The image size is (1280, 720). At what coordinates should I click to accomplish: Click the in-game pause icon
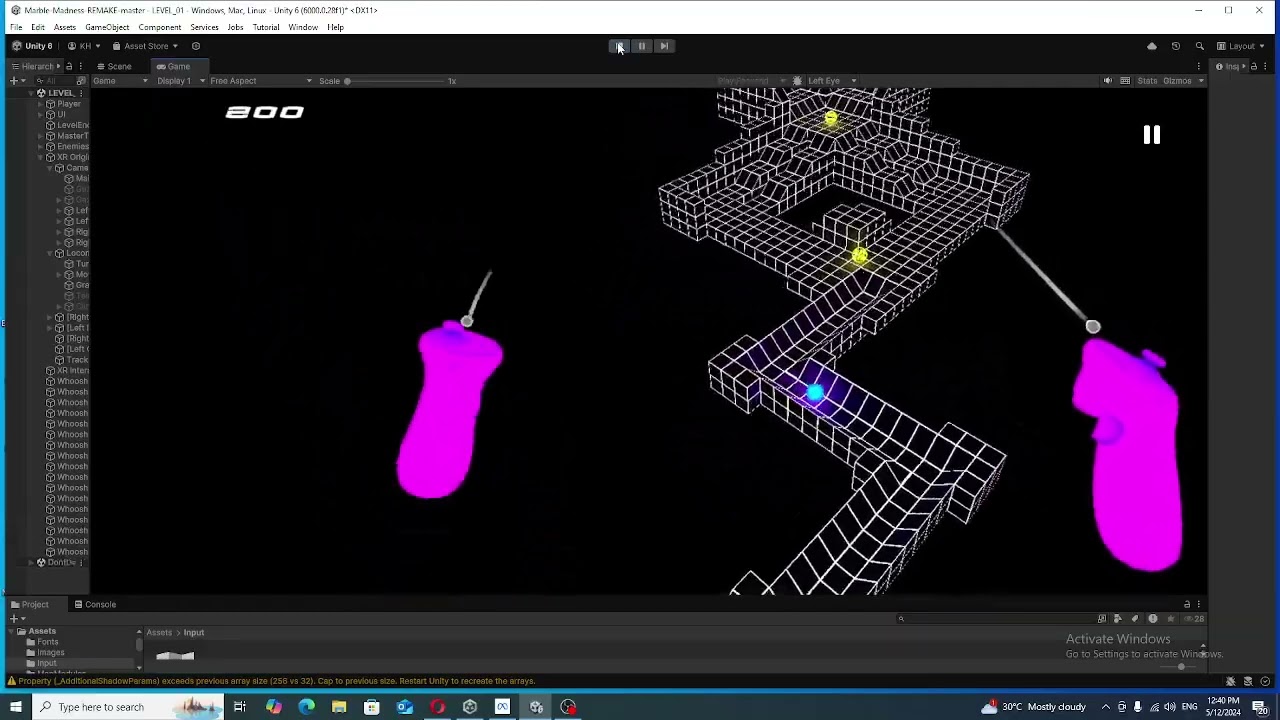click(x=1152, y=135)
